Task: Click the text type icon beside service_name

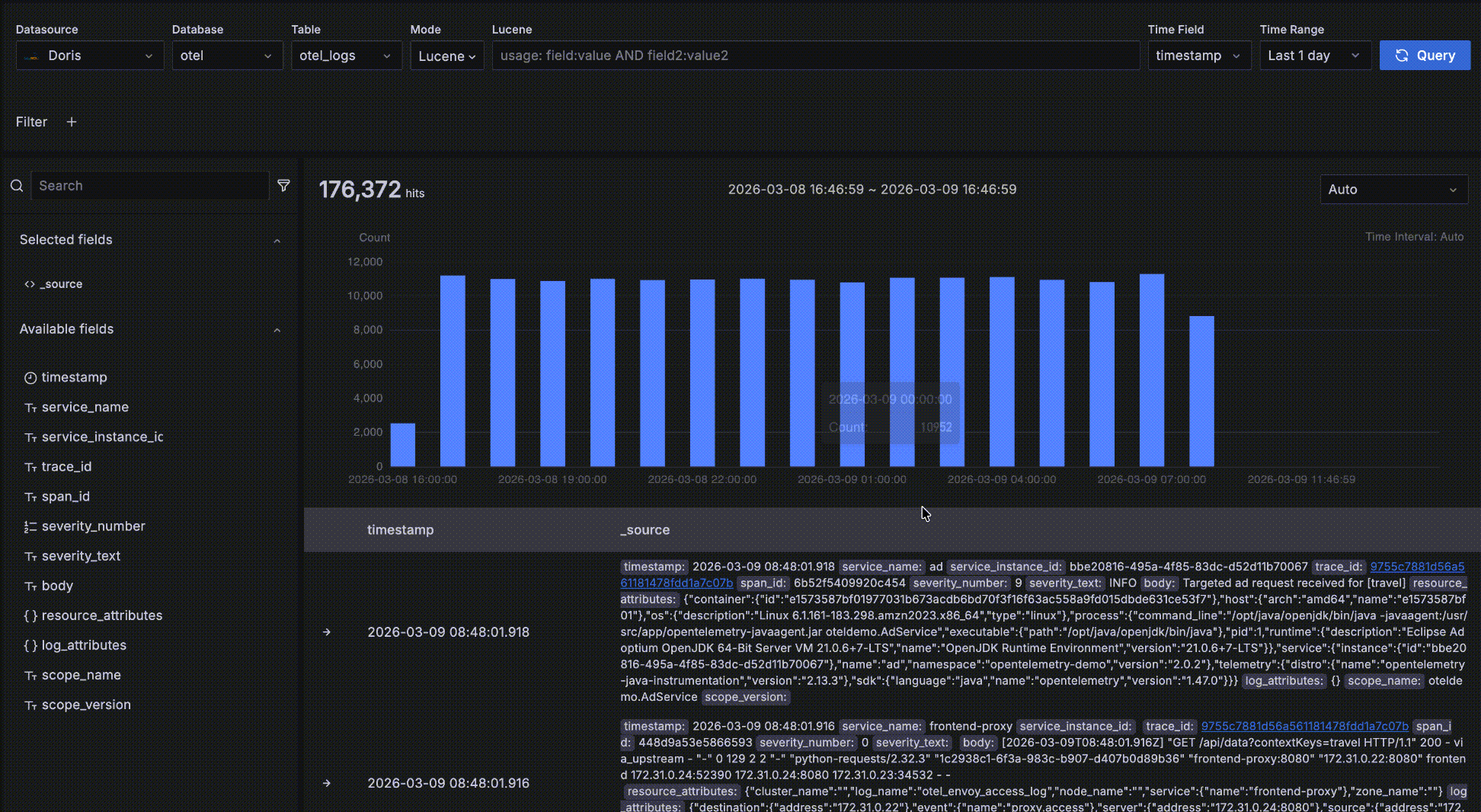Action: (30, 408)
